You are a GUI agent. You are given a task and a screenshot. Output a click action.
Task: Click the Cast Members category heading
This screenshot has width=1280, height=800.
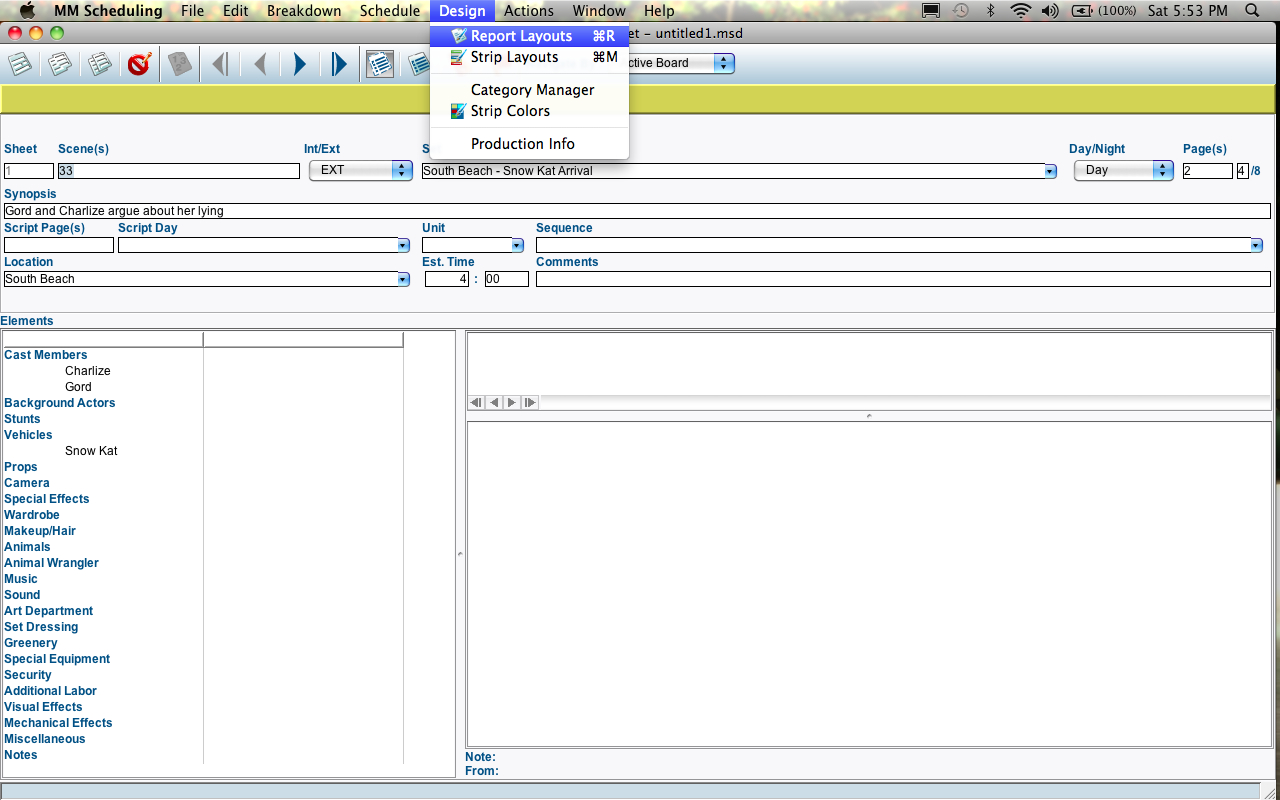pyautogui.click(x=46, y=355)
